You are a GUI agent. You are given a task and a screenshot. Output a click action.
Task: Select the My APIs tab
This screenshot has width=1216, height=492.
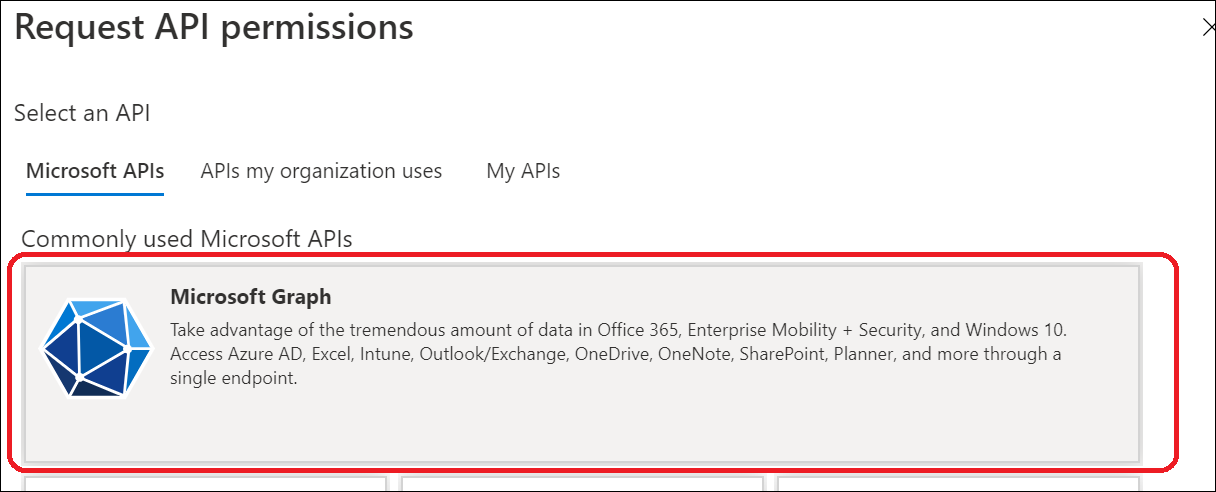[x=523, y=171]
